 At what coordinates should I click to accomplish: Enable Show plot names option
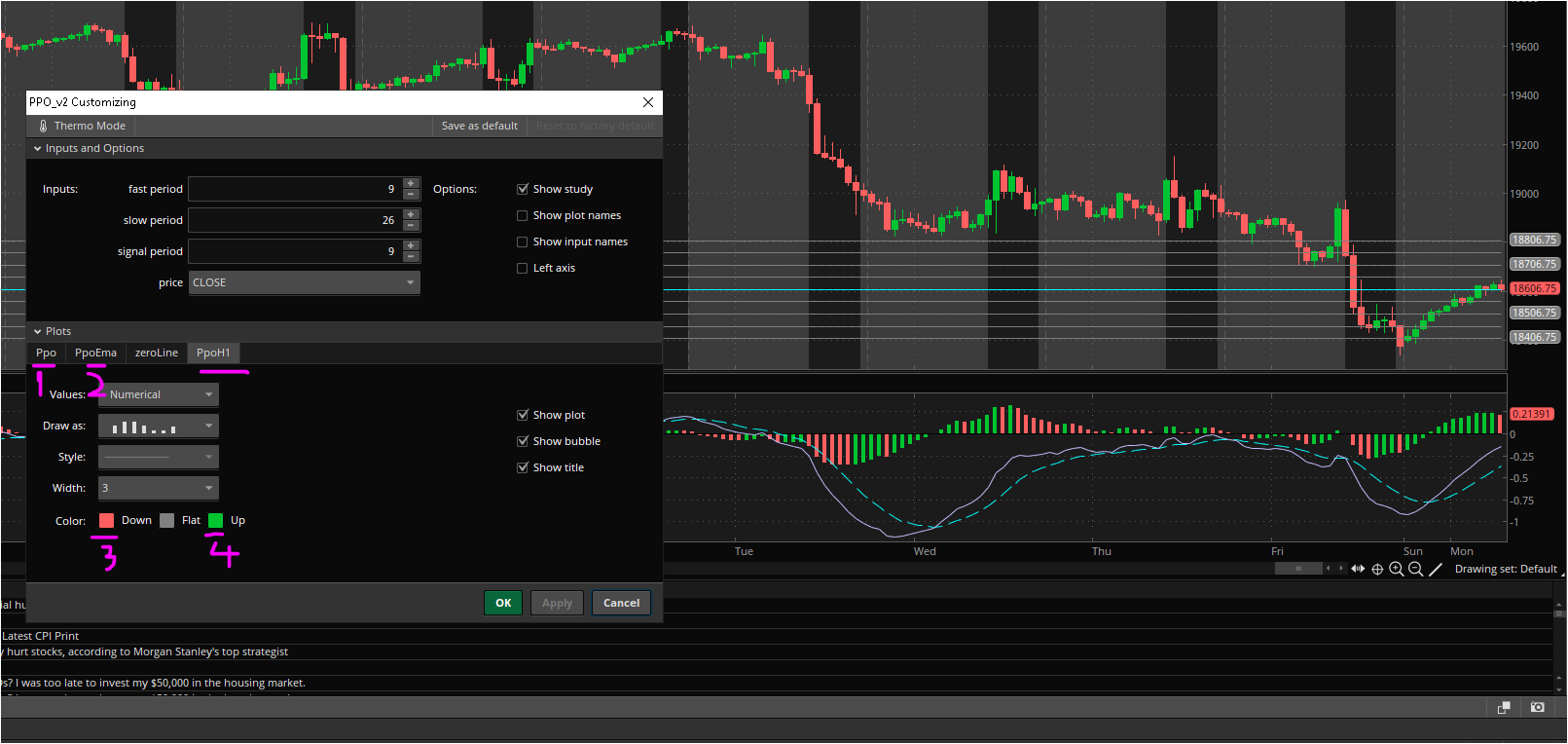pyautogui.click(x=523, y=215)
